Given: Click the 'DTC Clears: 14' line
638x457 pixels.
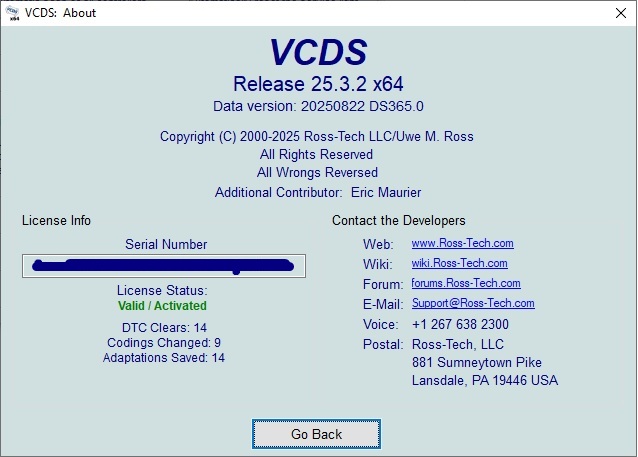Looking at the screenshot, I should 164,328.
